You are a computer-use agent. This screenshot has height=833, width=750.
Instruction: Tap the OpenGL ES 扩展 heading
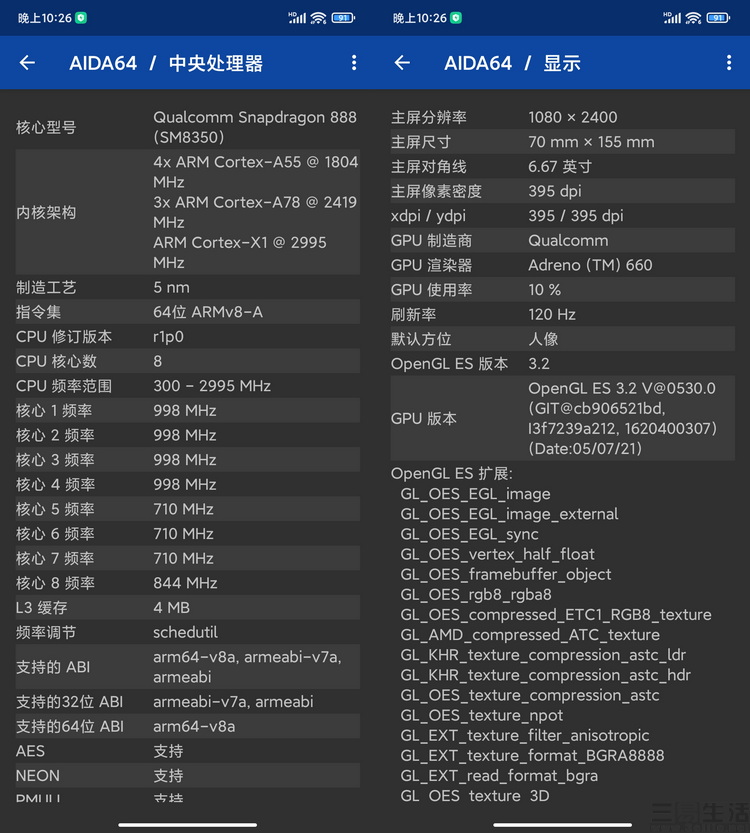pyautogui.click(x=451, y=473)
